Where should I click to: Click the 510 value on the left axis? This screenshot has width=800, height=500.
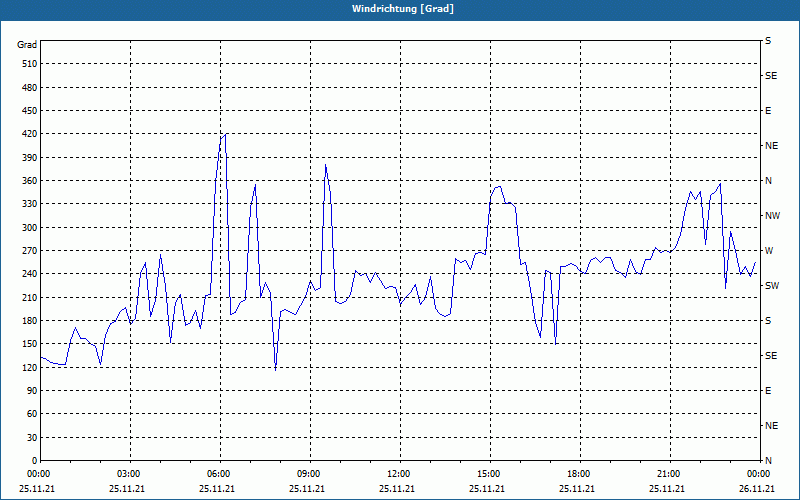tap(30, 64)
